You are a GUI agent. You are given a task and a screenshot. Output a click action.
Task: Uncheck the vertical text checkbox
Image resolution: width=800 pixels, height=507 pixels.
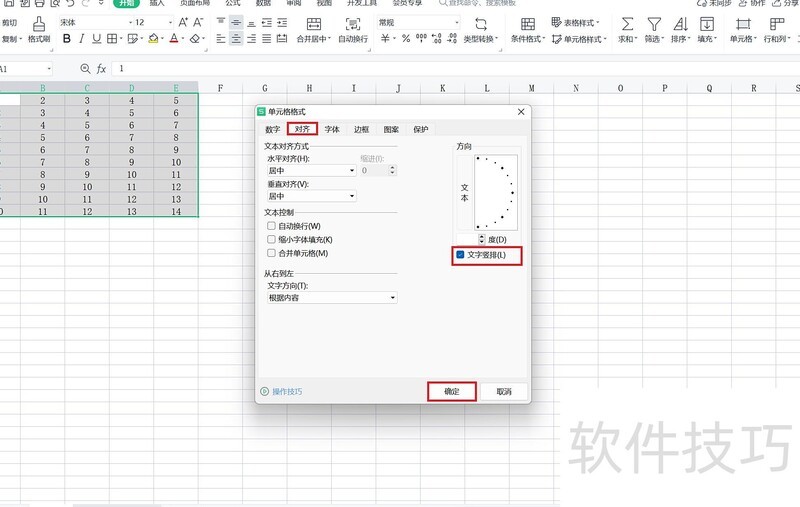coord(460,255)
